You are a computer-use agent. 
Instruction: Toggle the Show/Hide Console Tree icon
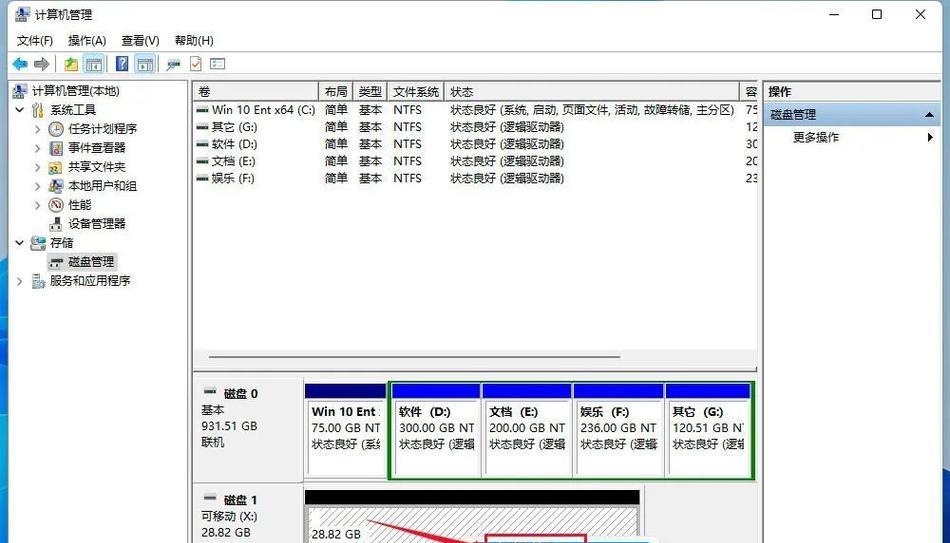(93, 64)
